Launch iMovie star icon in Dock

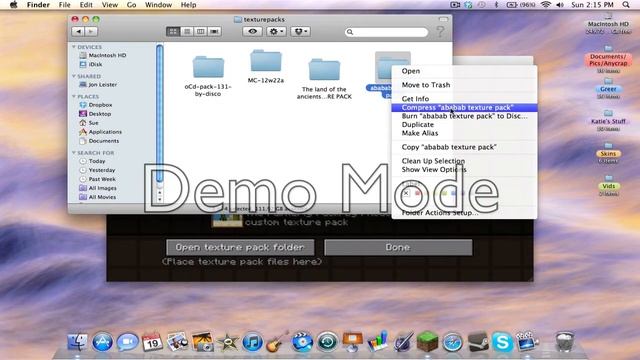pyautogui.click(x=227, y=342)
